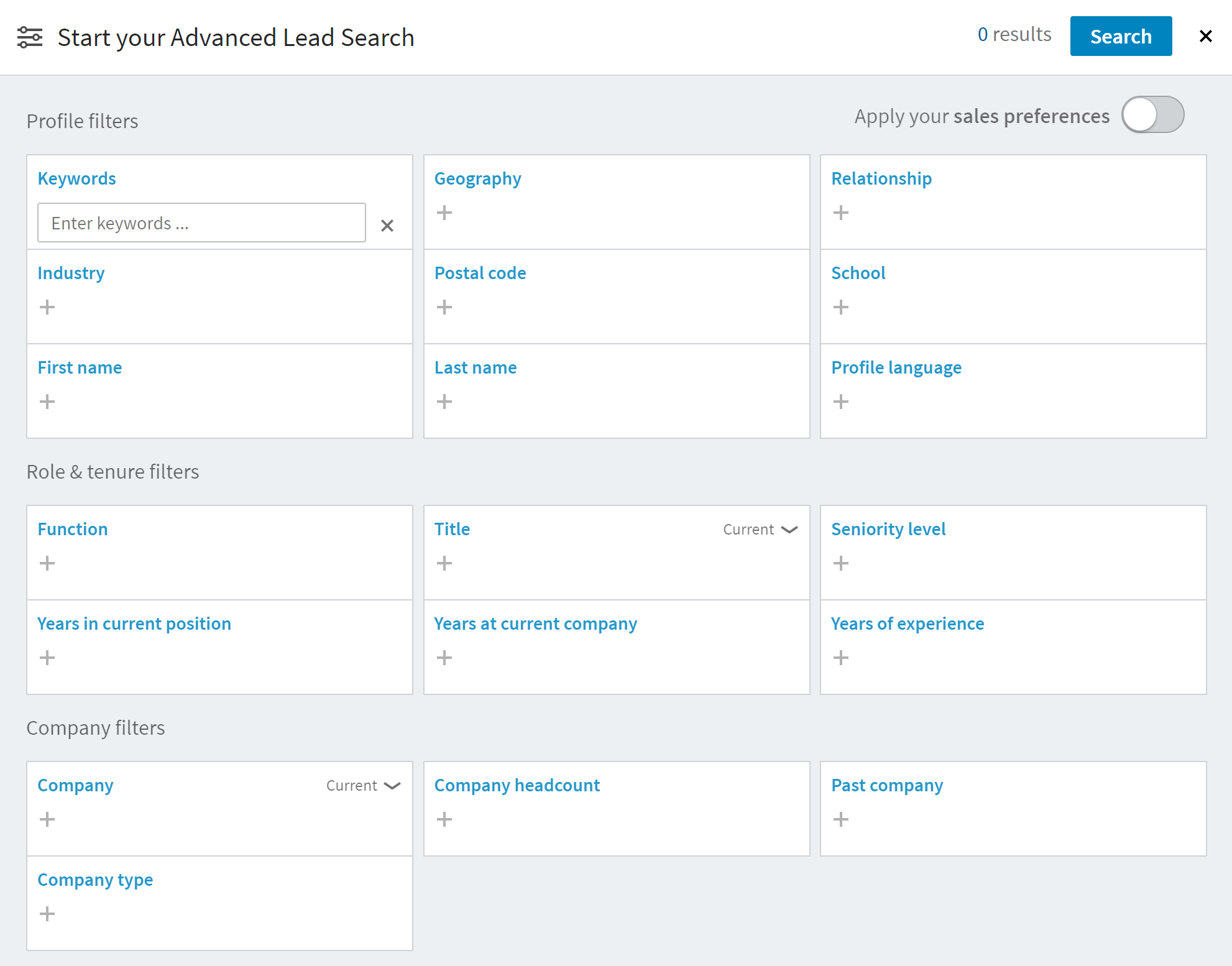Click the Postal code filter label

480,273
